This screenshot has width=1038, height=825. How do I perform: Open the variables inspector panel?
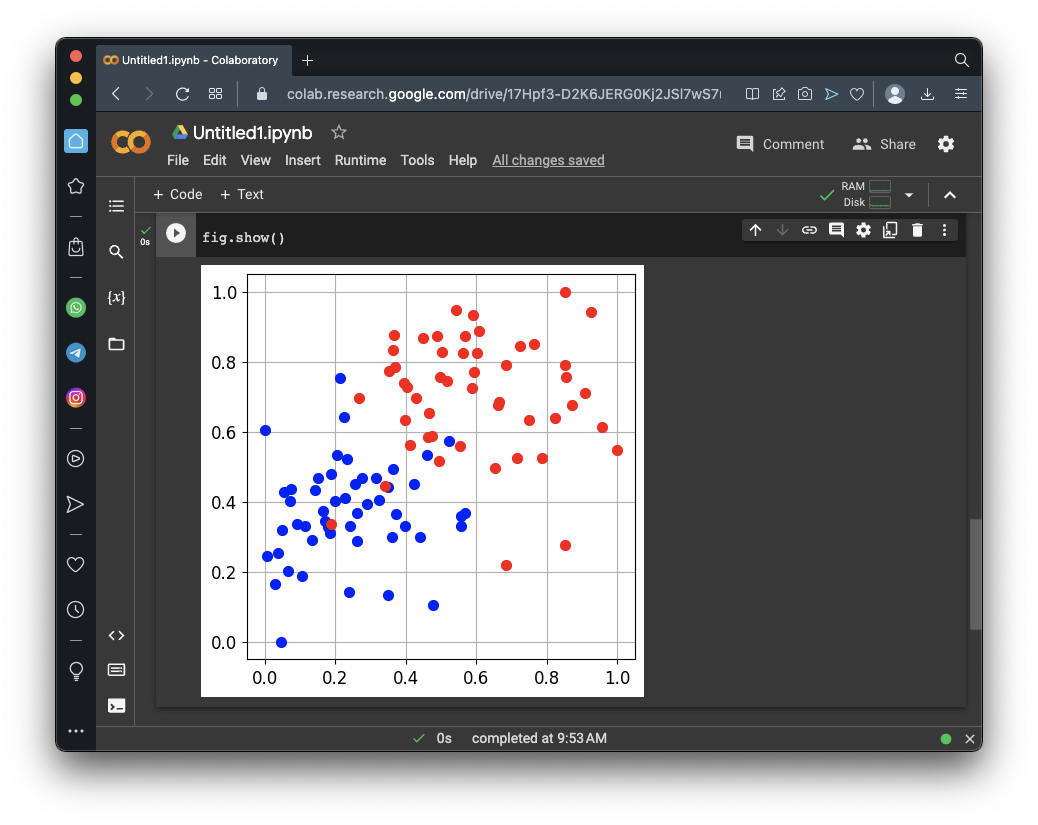(x=117, y=297)
